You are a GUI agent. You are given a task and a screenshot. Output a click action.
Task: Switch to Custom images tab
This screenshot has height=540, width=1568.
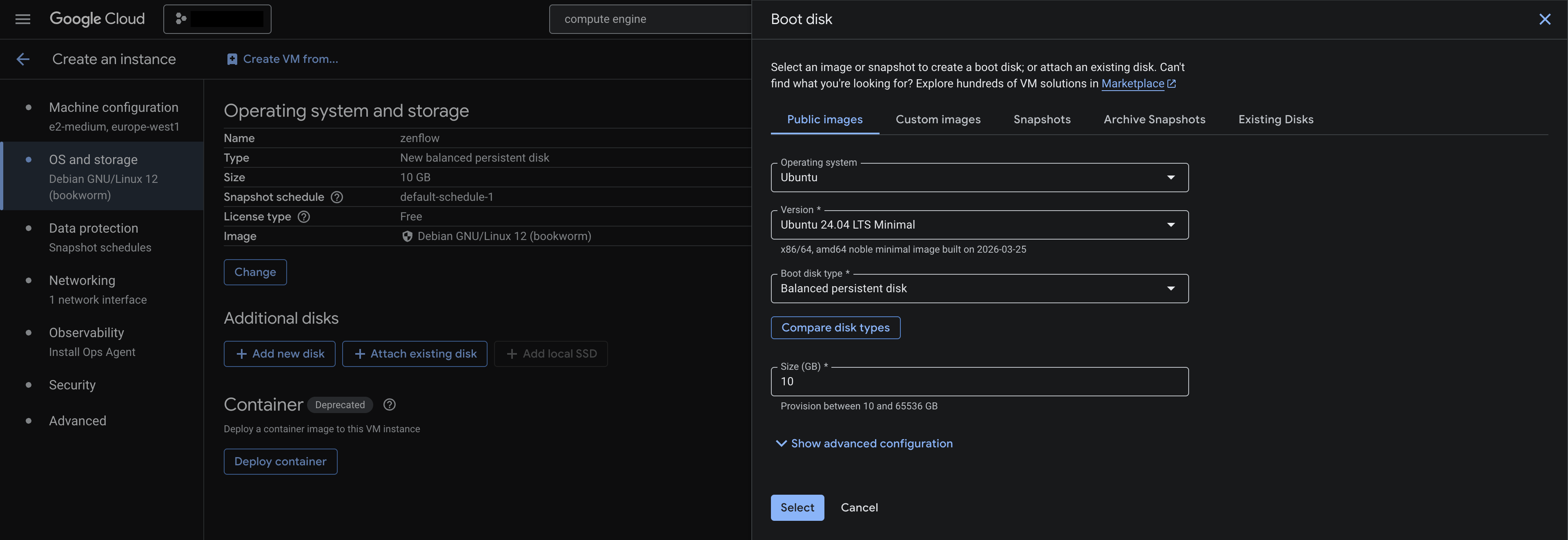tap(938, 119)
